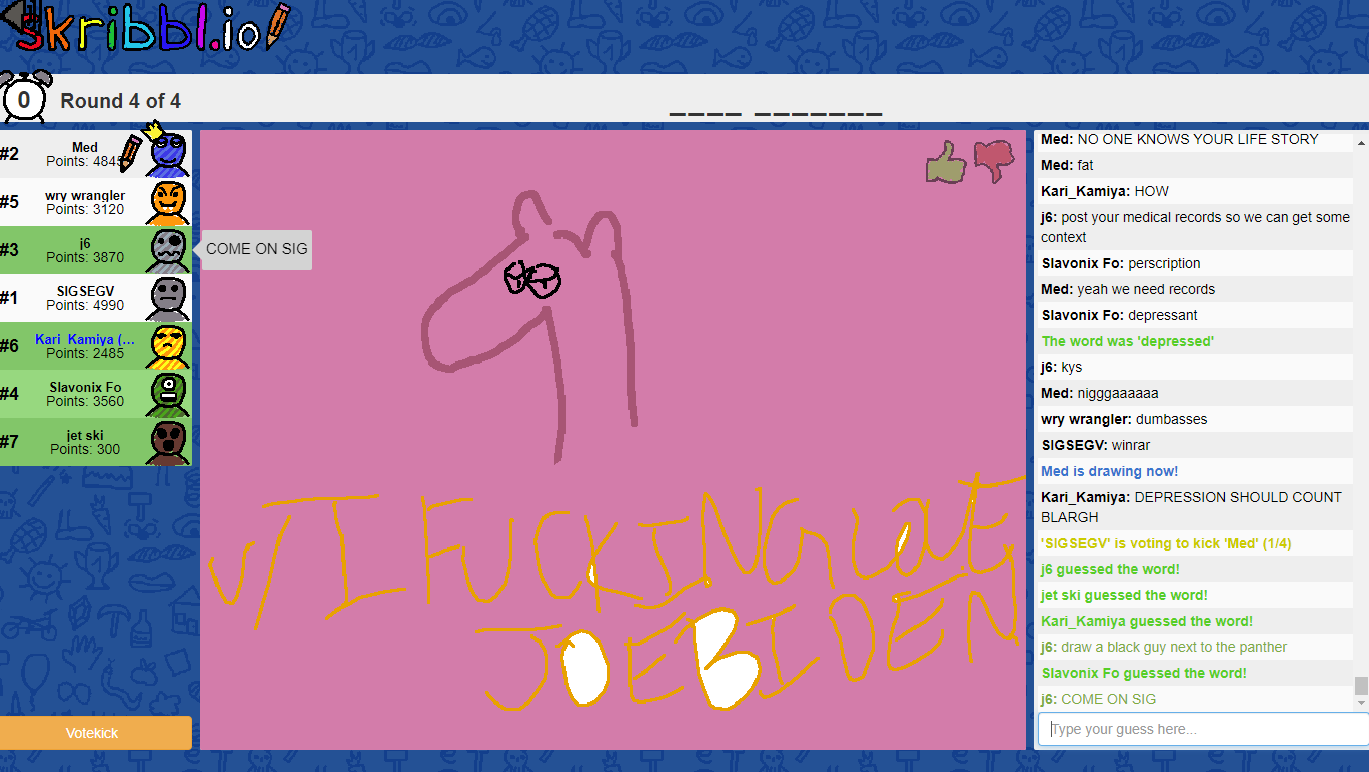This screenshot has height=772, width=1369.
Task: Select player name 'SIGSEGV' in scoreboard
Action: 85,291
